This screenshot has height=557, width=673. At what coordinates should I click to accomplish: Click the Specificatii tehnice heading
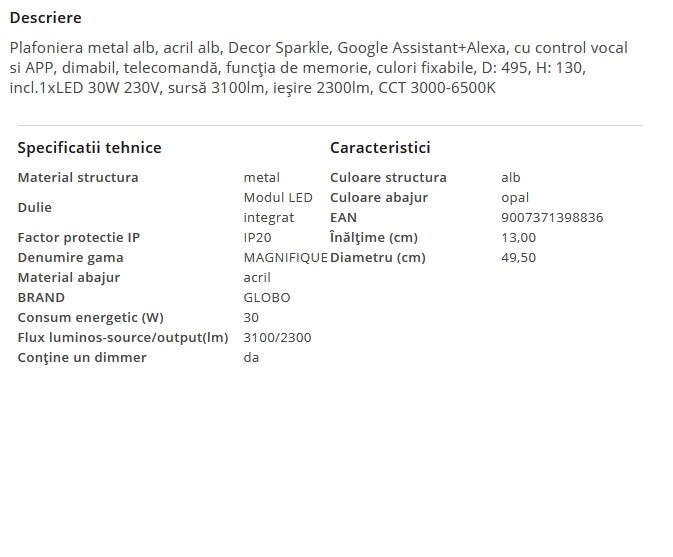89,148
